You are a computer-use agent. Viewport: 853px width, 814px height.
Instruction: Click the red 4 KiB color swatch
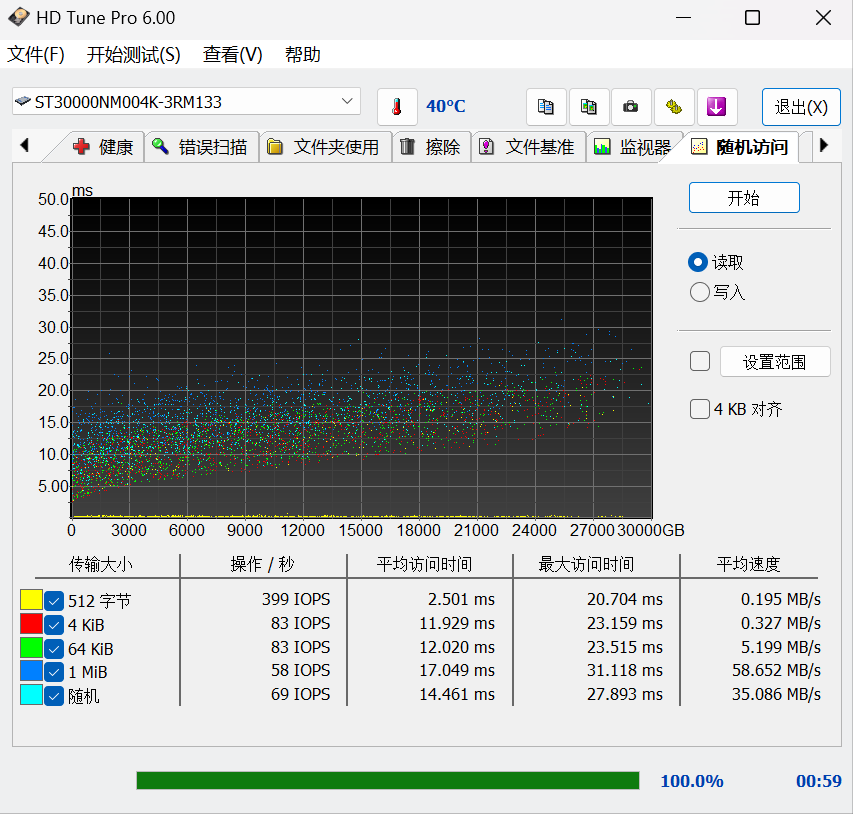click(31, 624)
